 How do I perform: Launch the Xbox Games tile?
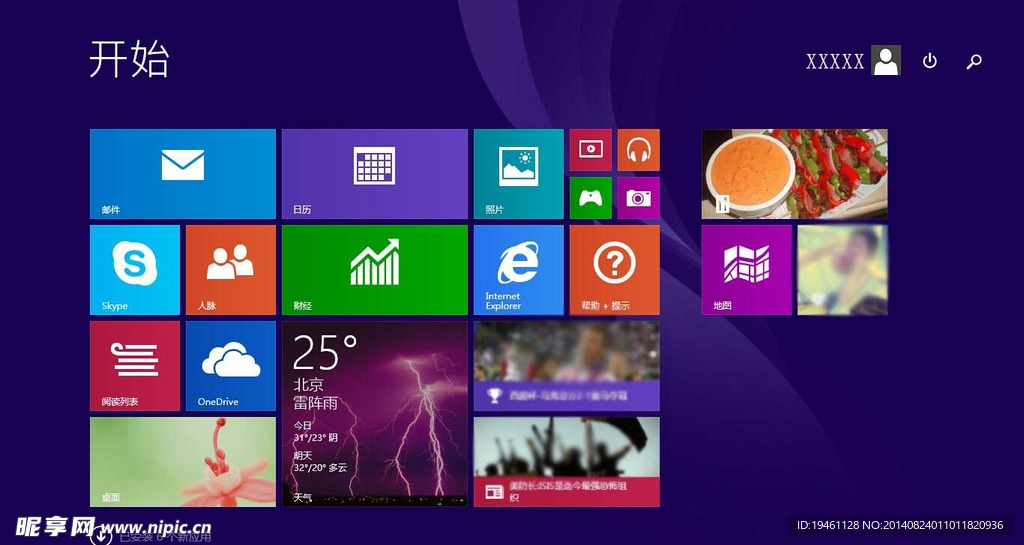(590, 197)
